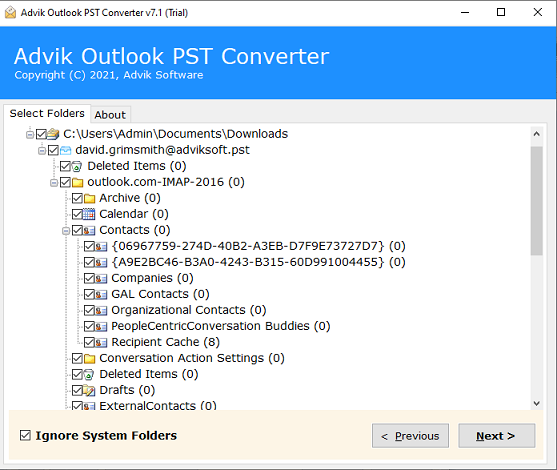Switch to the About tab
557x470 pixels.
(x=110, y=115)
